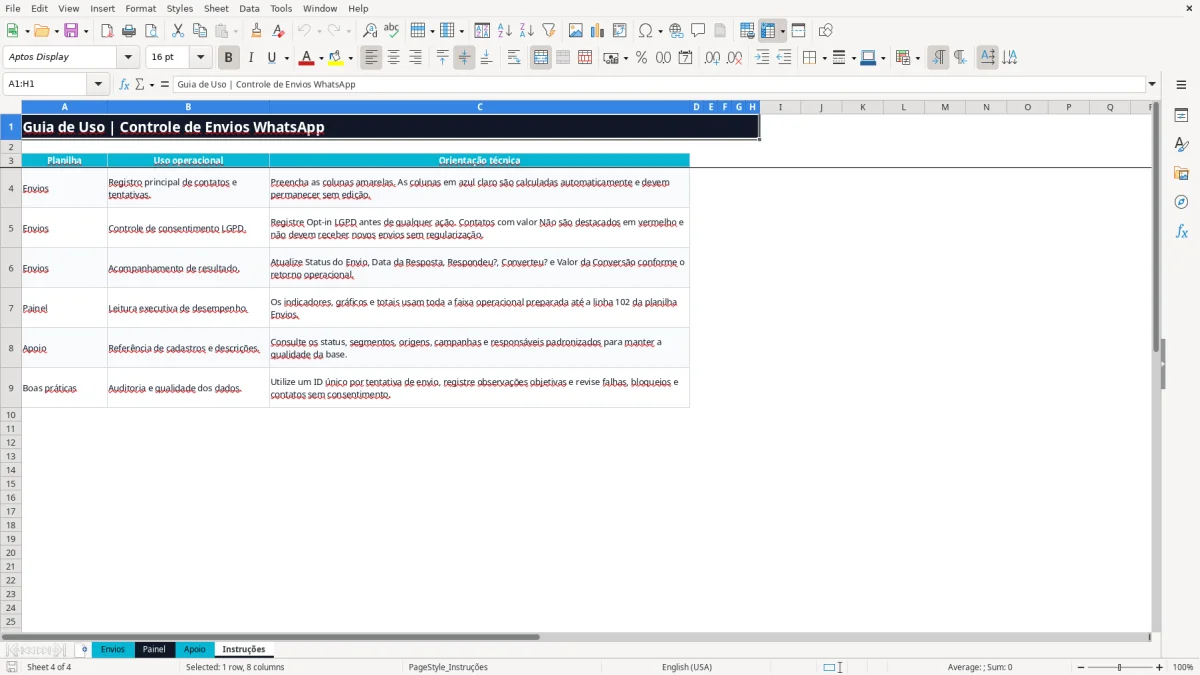Click the Merge and Center Cells icon
Image resolution: width=1200 pixels, height=675 pixels.
click(541, 58)
